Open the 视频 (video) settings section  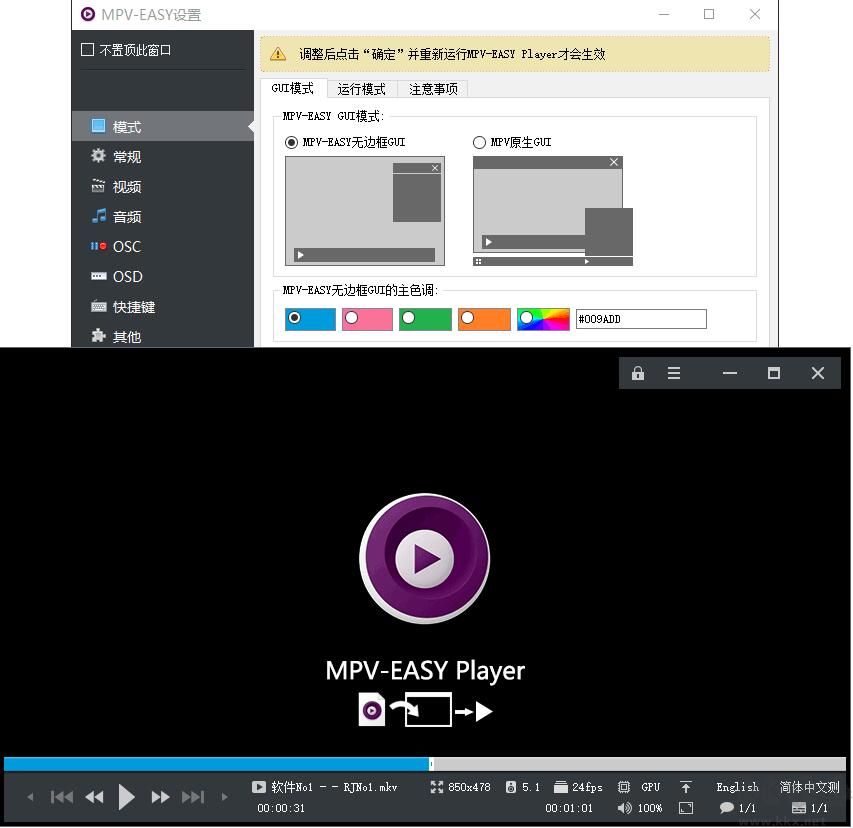tap(126, 186)
